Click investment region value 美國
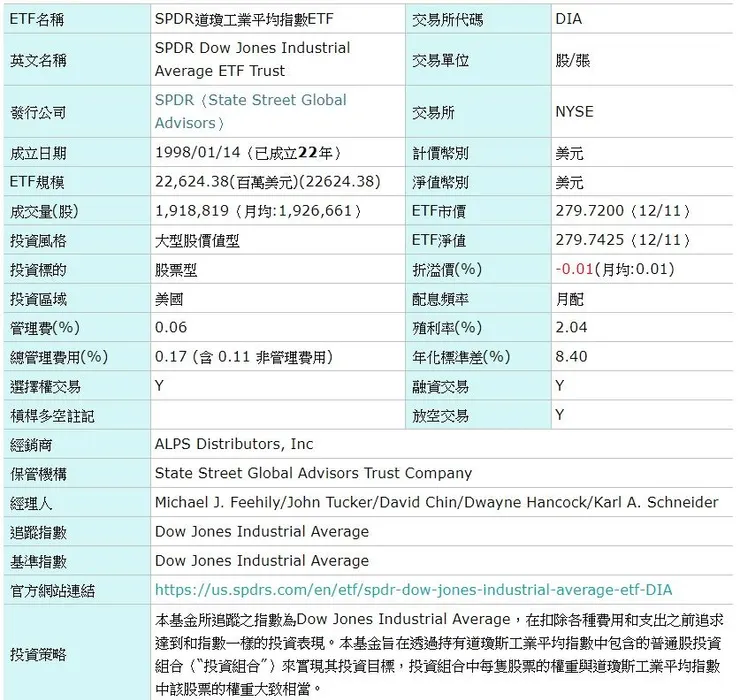The image size is (740, 700). [x=168, y=299]
